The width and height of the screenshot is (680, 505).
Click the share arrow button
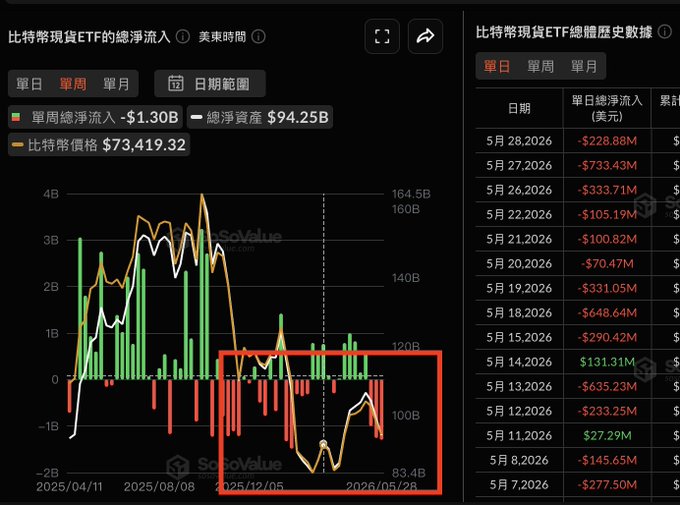(425, 36)
